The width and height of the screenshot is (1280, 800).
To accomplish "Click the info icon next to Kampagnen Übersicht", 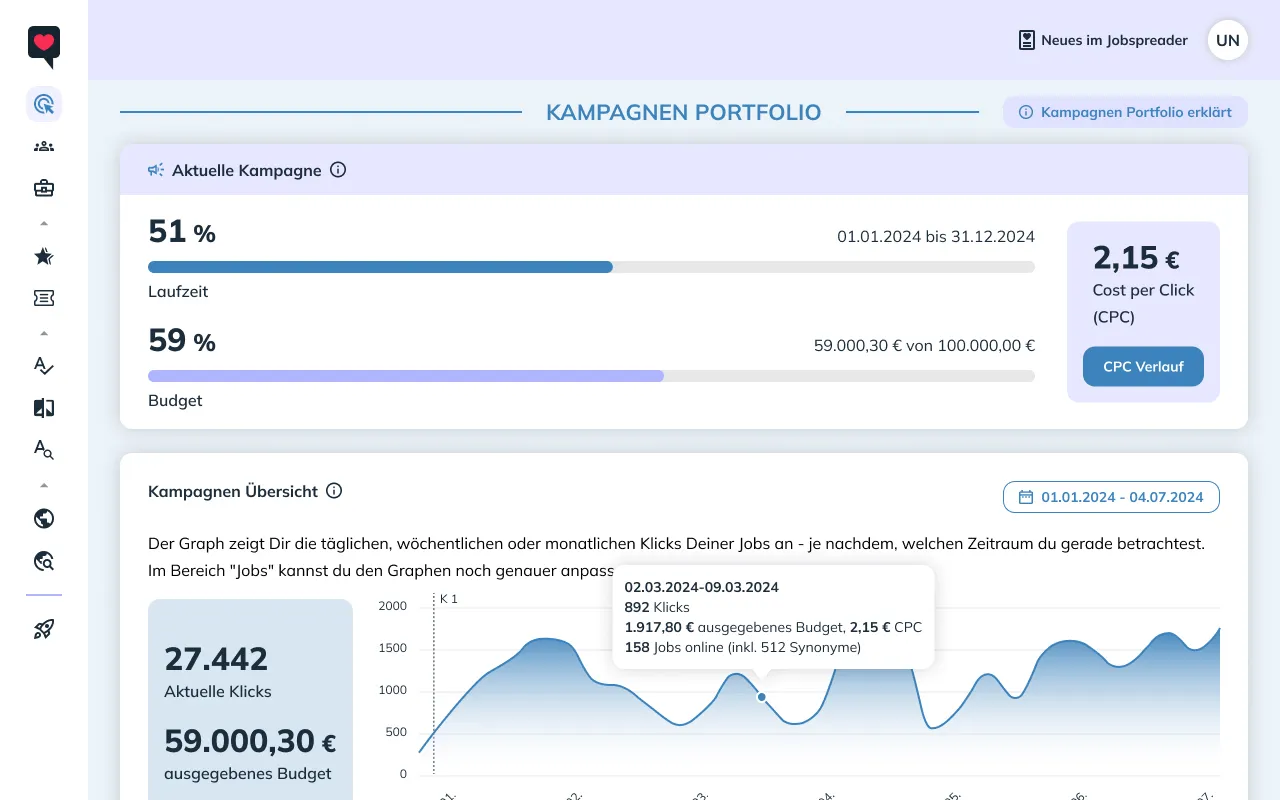I will pyautogui.click(x=334, y=491).
